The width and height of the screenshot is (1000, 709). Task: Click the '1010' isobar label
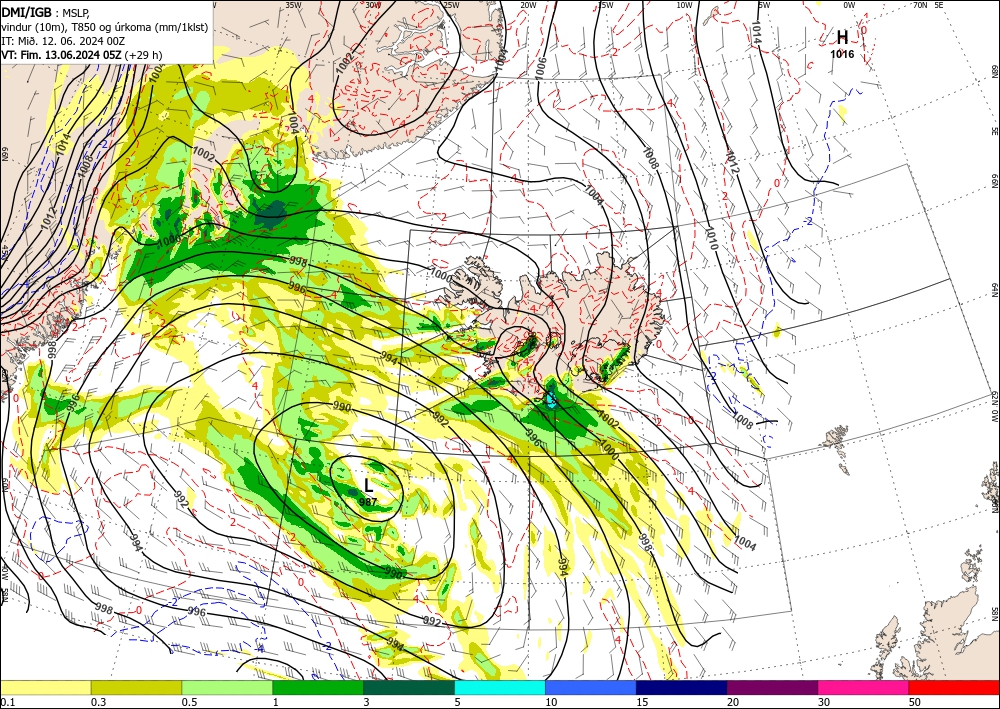click(x=712, y=238)
